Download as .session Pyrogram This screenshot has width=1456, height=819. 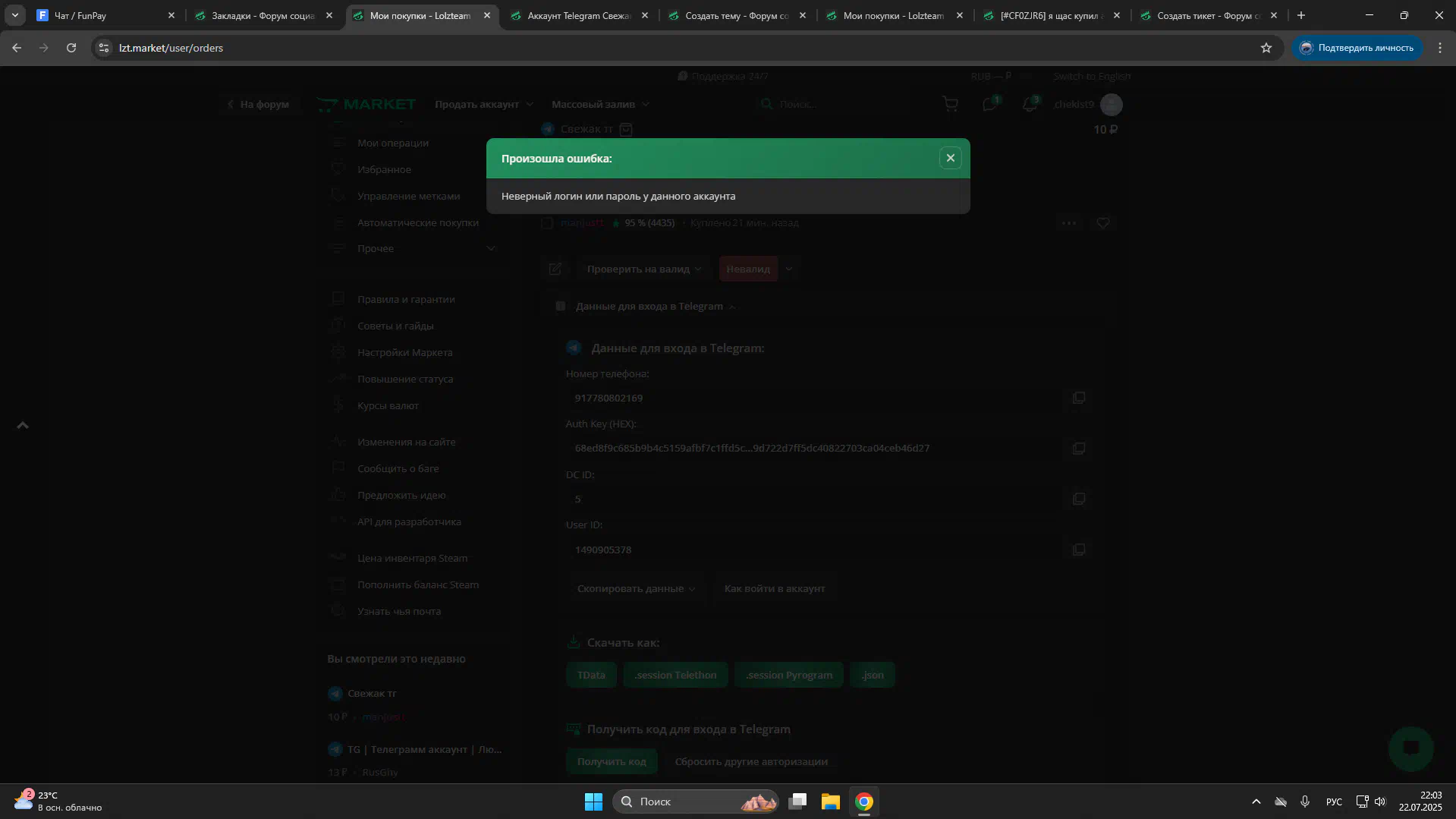[789, 675]
